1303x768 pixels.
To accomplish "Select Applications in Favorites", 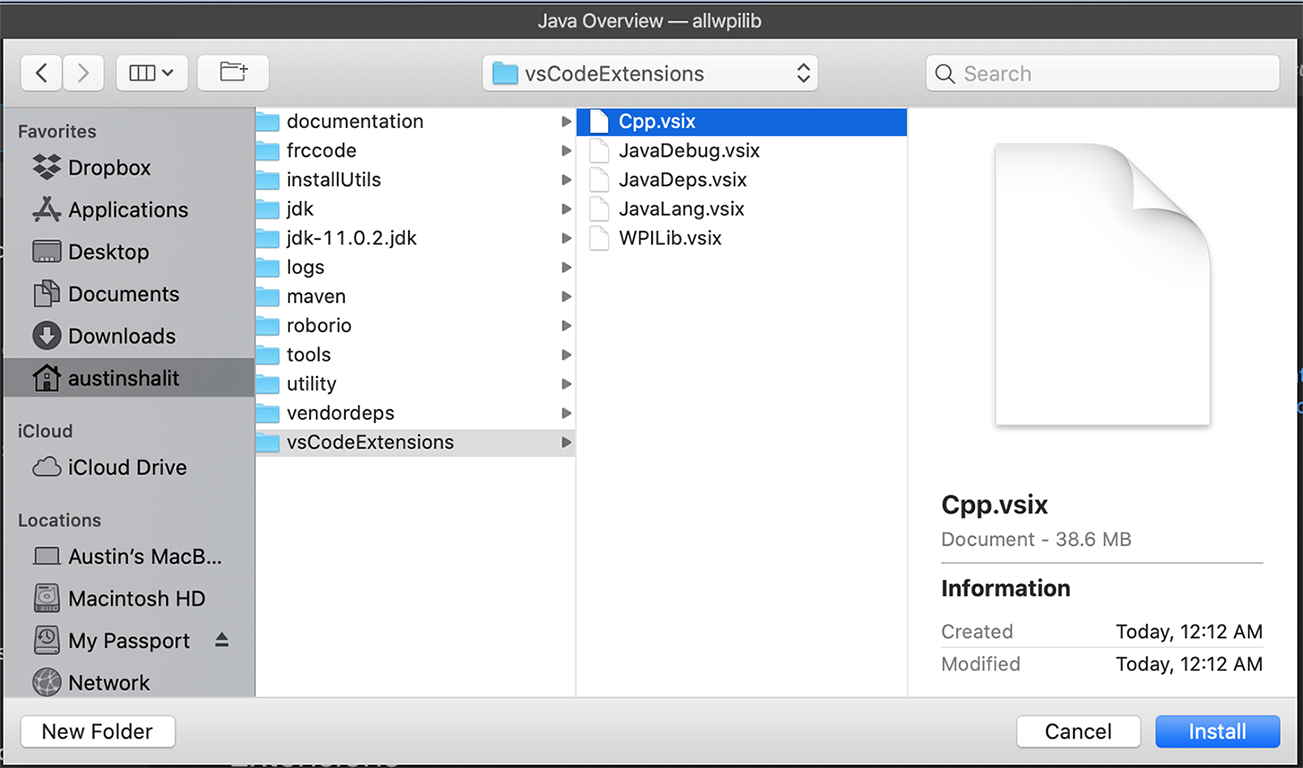I will 127,210.
